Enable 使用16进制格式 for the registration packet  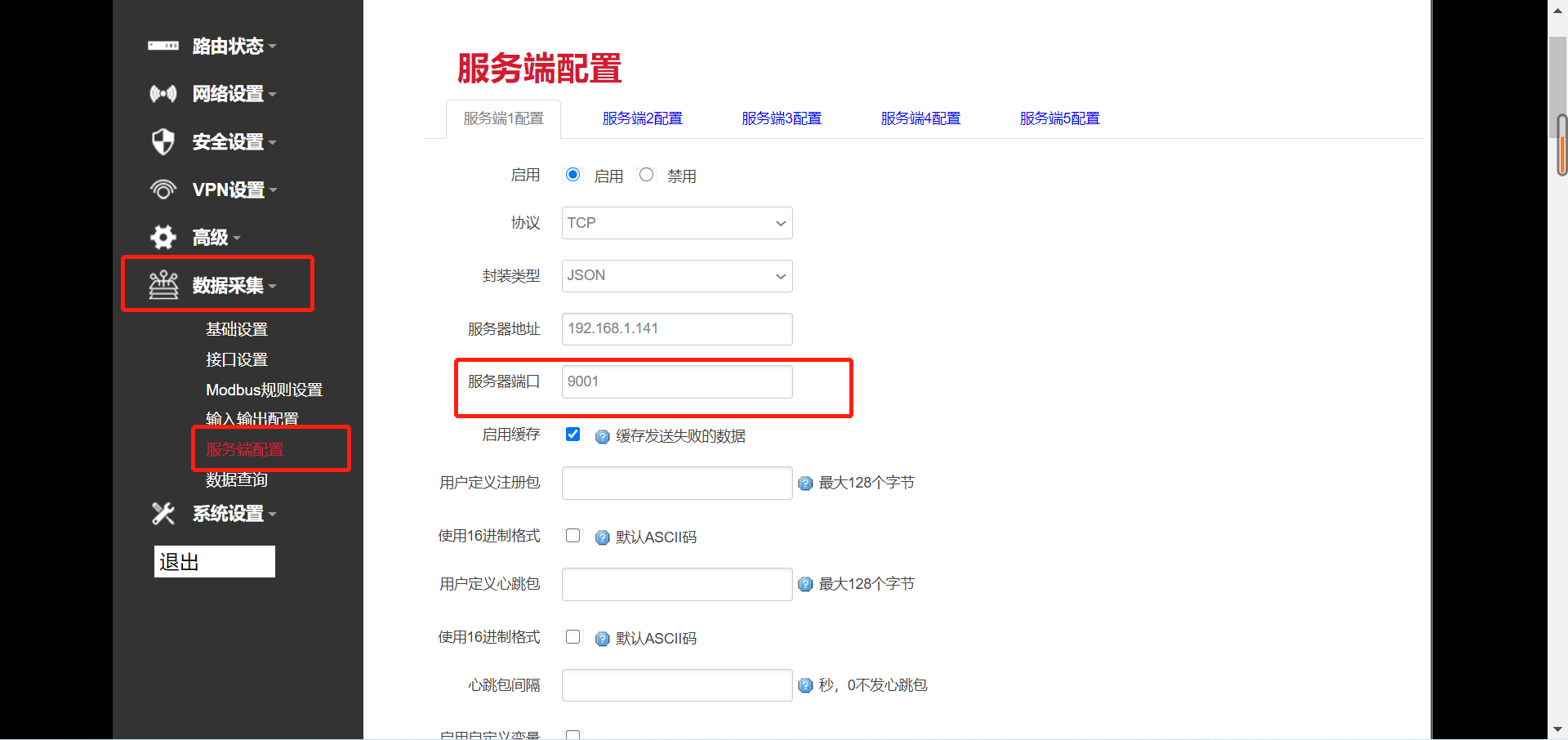572,536
